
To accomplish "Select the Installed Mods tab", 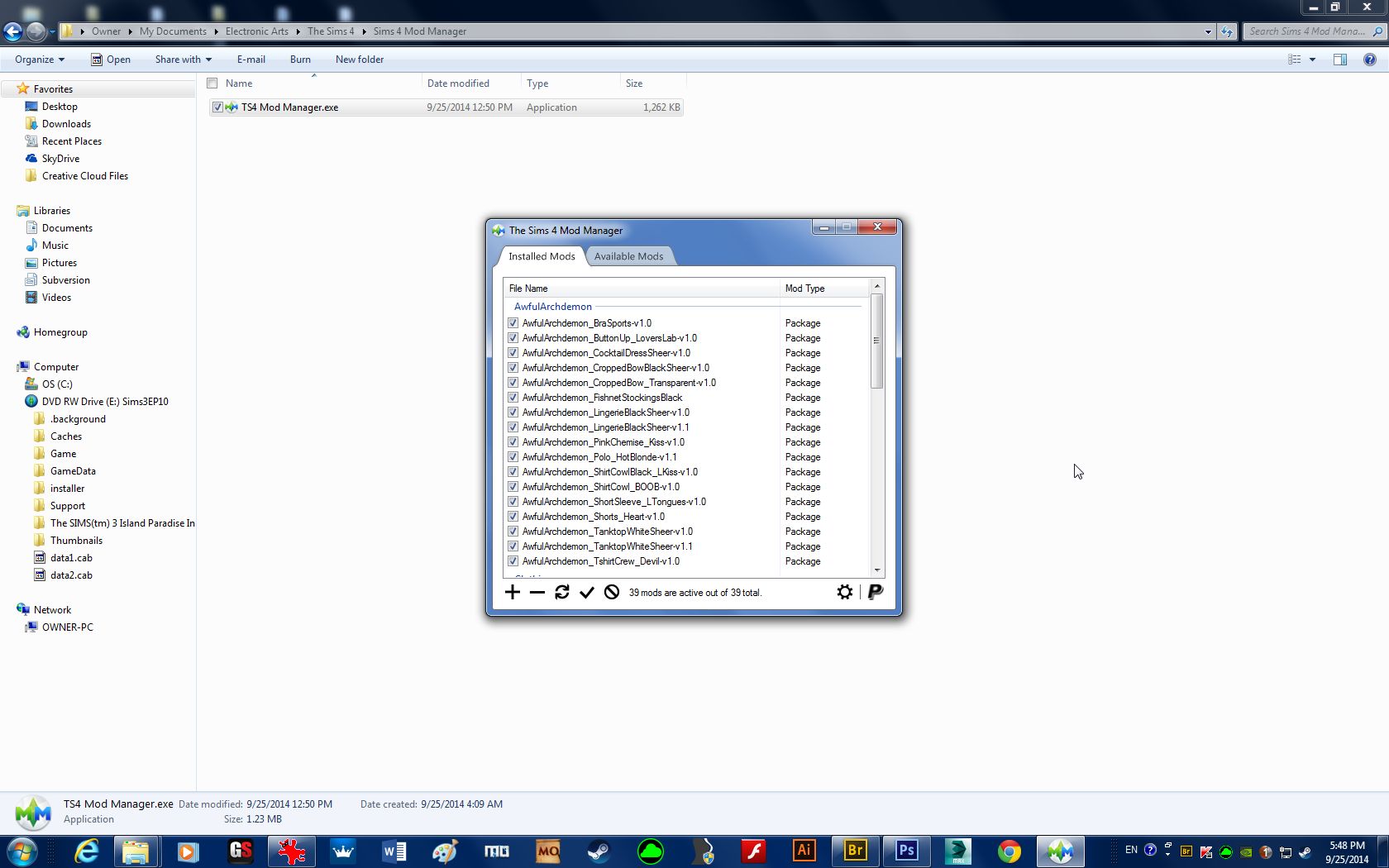I will coord(542,256).
